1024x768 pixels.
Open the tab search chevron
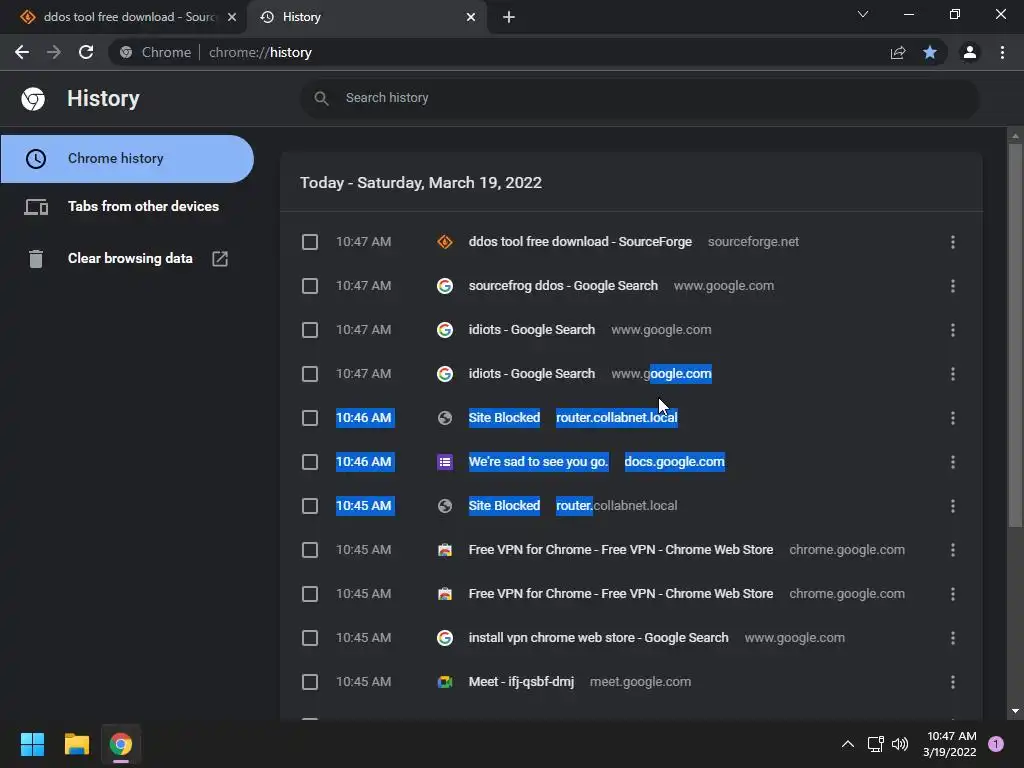coord(863,14)
